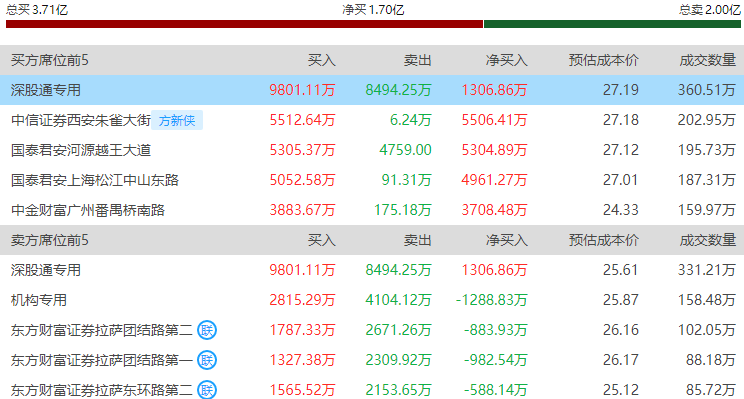The height and width of the screenshot is (399, 744).
Task: Sort sellers by 预估成本价 column header
Action: (x=604, y=240)
